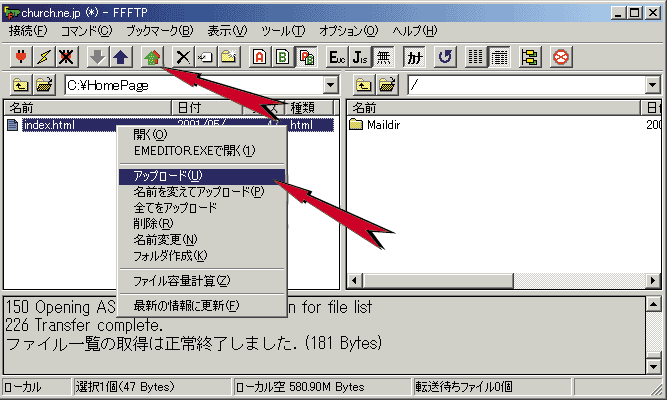Click the Refresh file list icon
Screen dimensions: 667x400
click(445, 57)
